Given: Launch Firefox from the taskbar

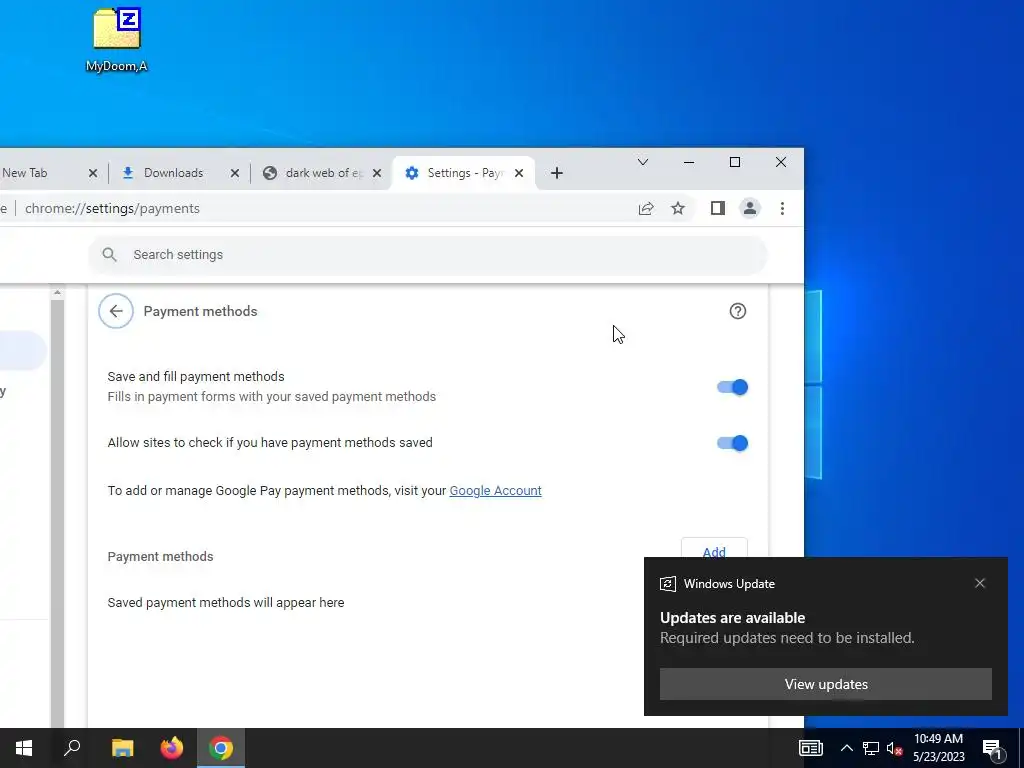Looking at the screenshot, I should point(172,748).
